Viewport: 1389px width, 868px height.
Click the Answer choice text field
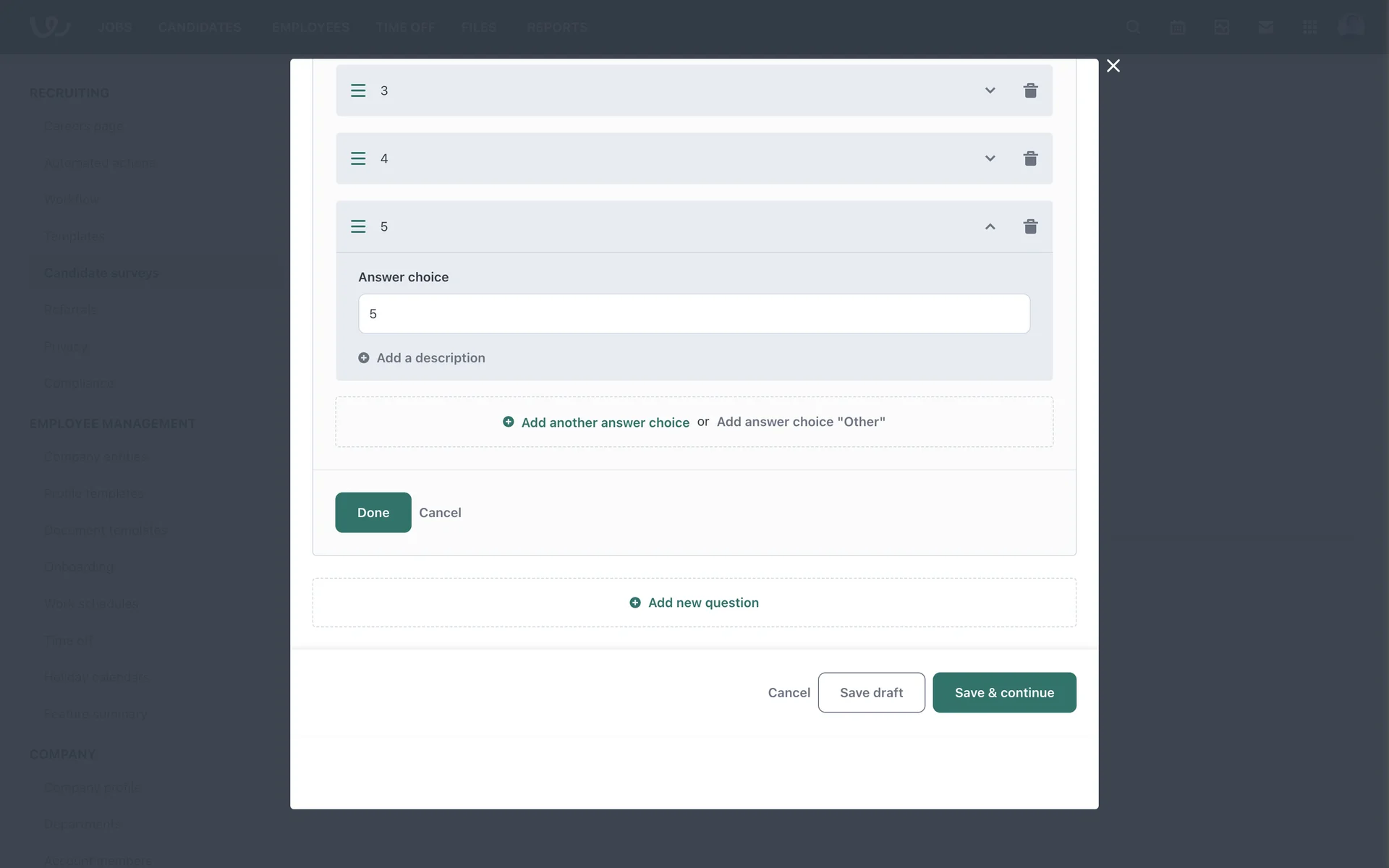pos(694,314)
